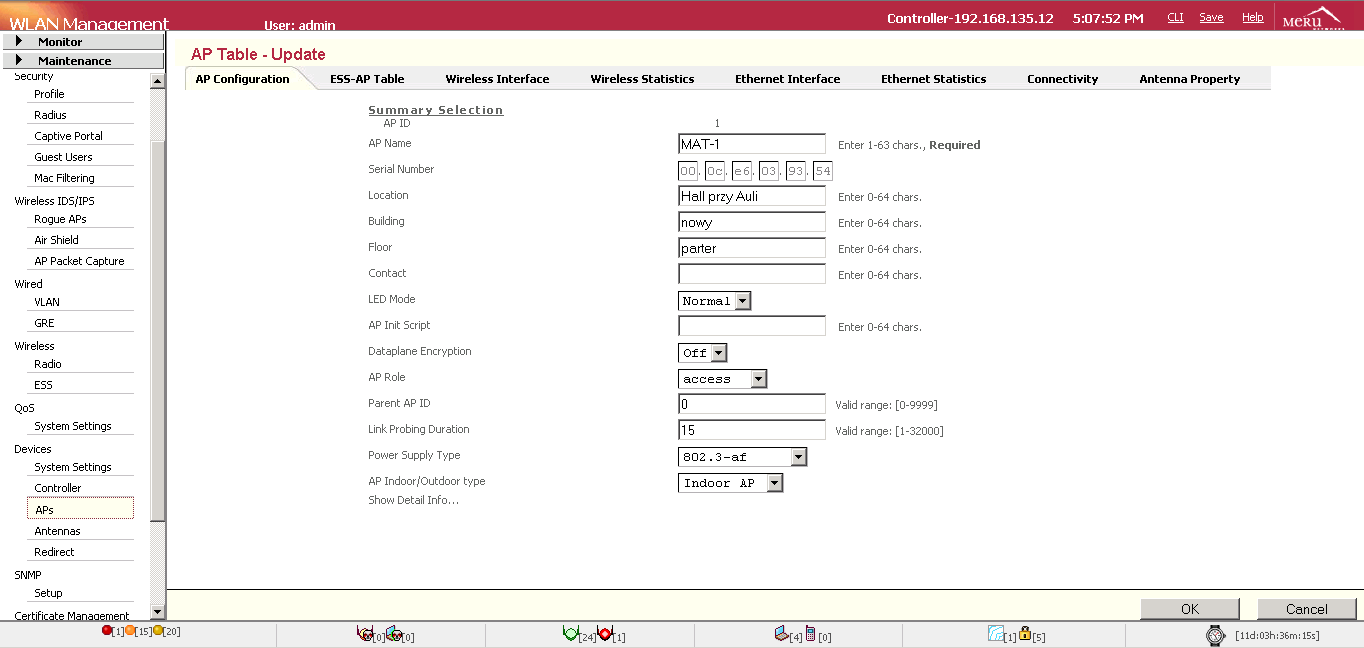Open the Wireless Statistics tab
1364x648 pixels.
pos(642,79)
